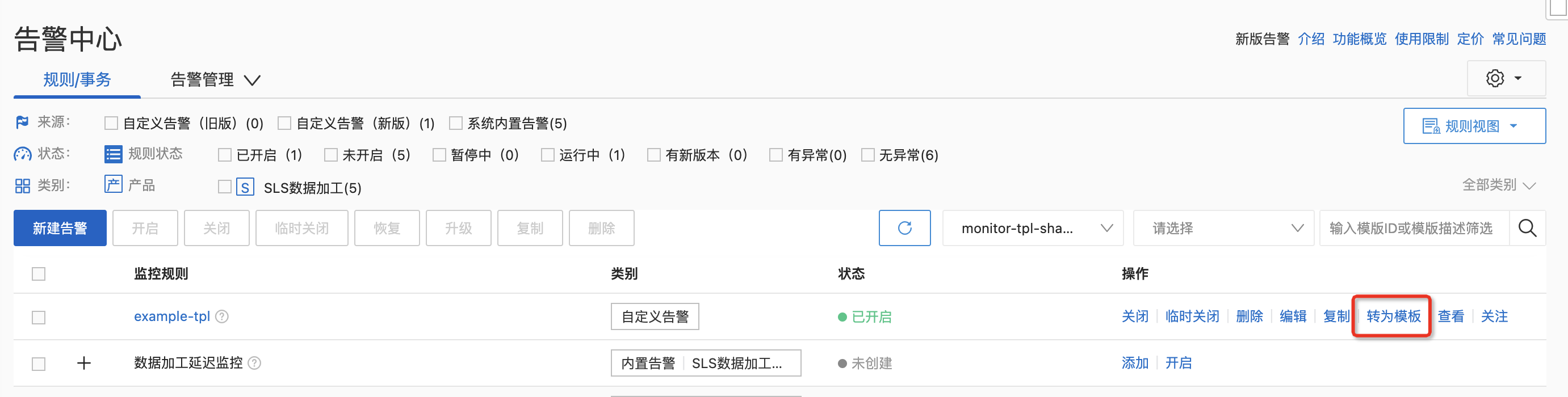This screenshot has width=1568, height=397.
Task: Open the 定价 link
Action: 1470,39
